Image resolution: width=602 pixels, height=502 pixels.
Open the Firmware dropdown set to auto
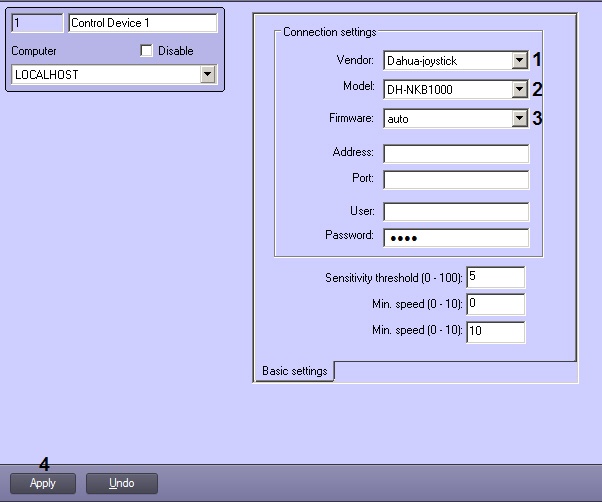pos(446,119)
